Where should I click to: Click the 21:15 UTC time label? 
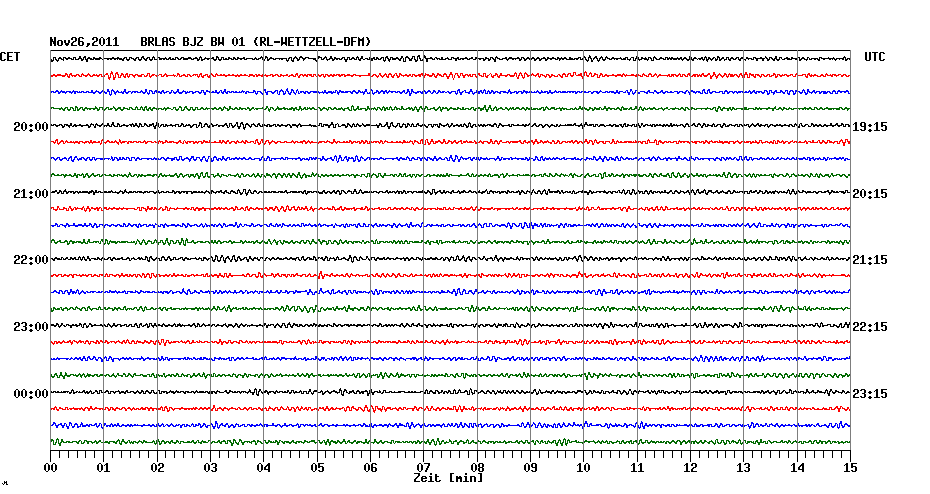pyautogui.click(x=870, y=260)
